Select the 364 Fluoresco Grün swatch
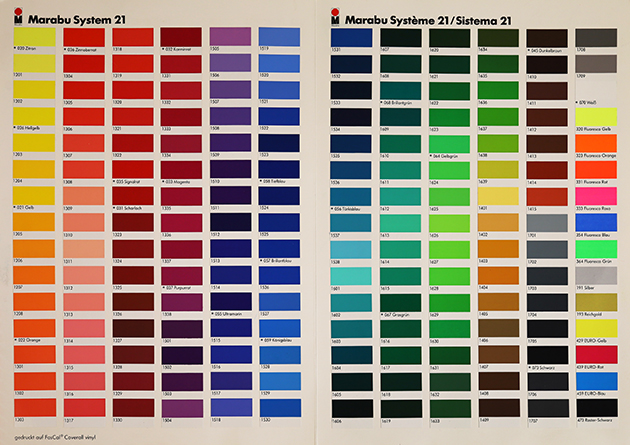The height and width of the screenshot is (445, 630). click(597, 249)
